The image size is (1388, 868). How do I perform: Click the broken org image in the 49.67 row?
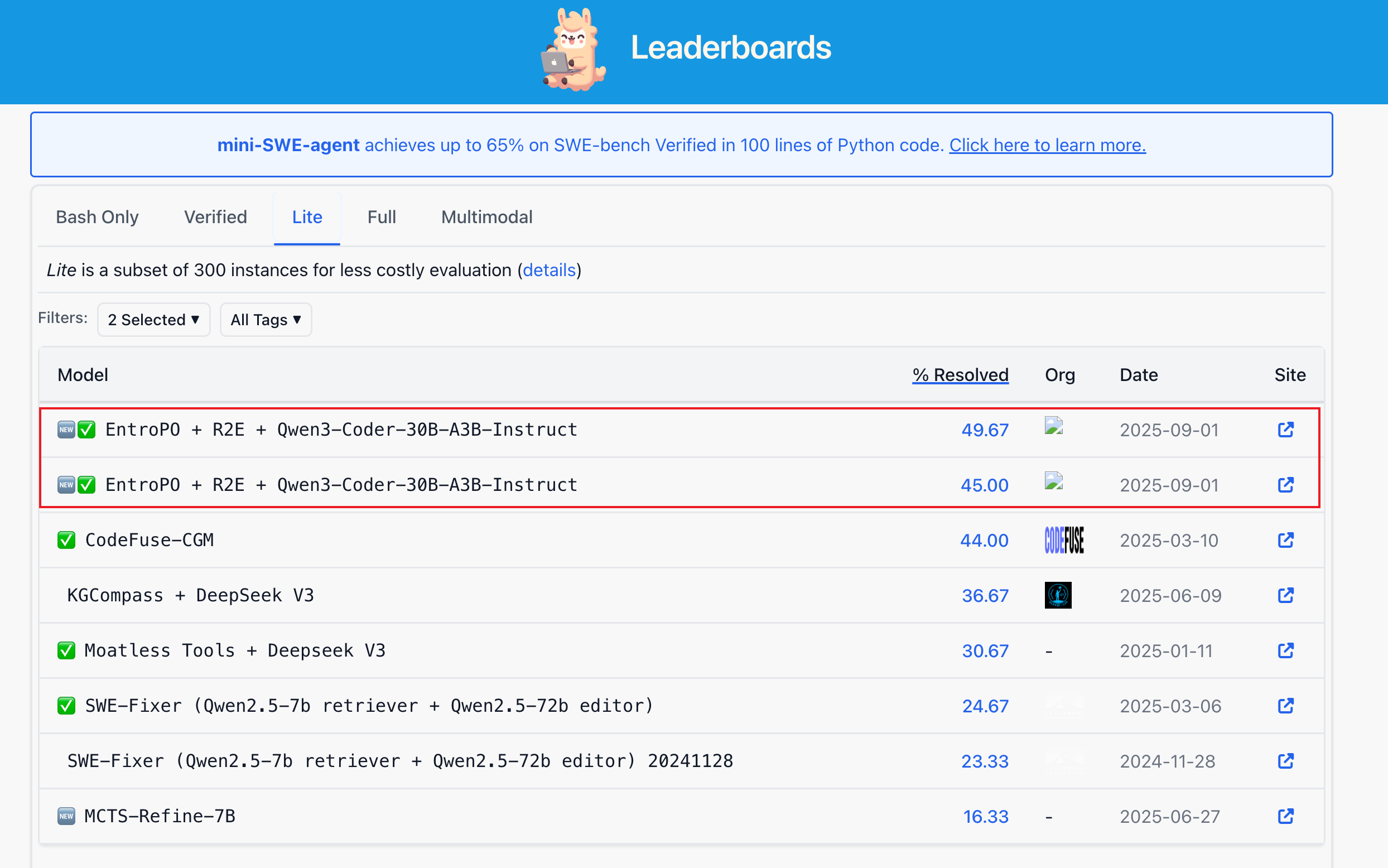point(1053,426)
